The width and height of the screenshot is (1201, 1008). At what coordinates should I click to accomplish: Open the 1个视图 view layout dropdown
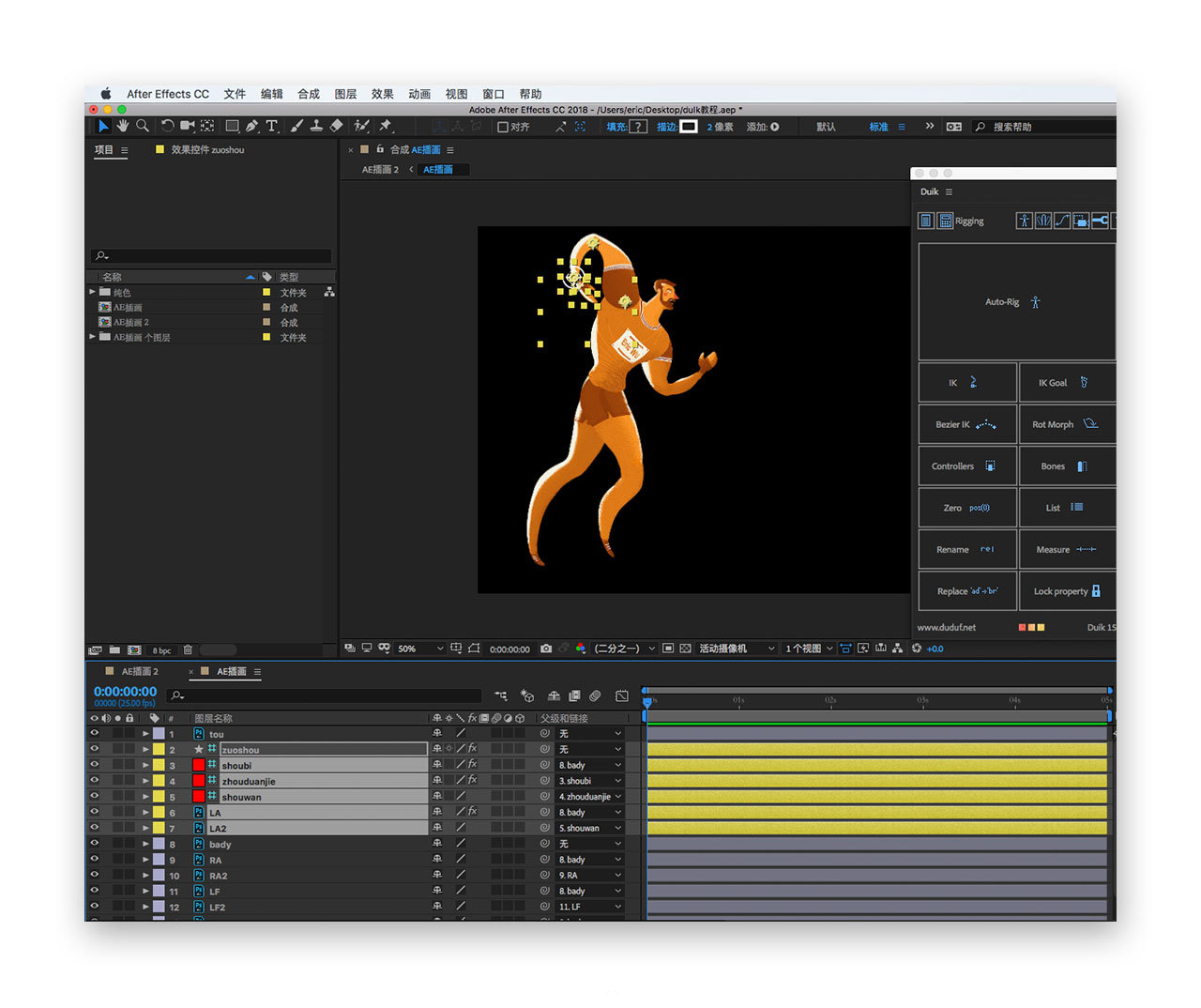coord(809,649)
